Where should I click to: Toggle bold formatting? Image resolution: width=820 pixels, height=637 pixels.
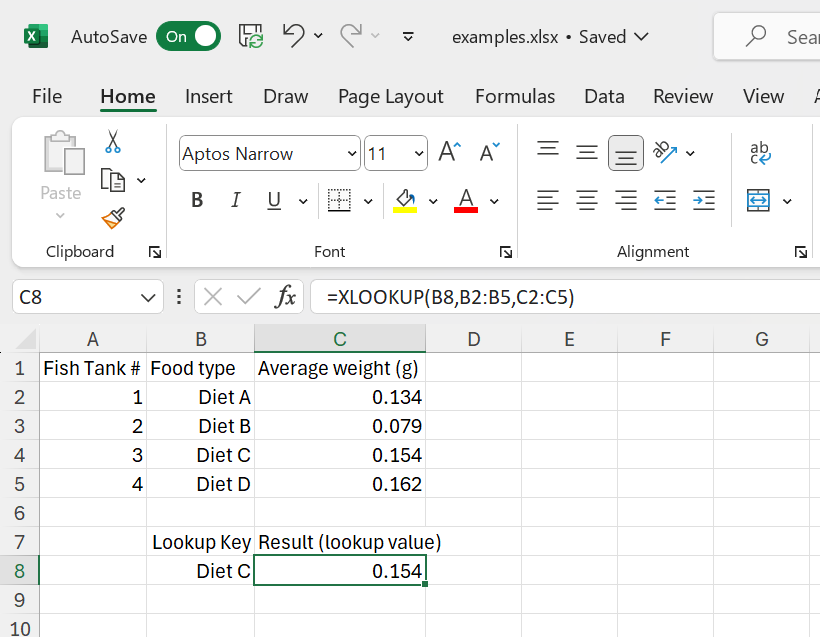(196, 199)
